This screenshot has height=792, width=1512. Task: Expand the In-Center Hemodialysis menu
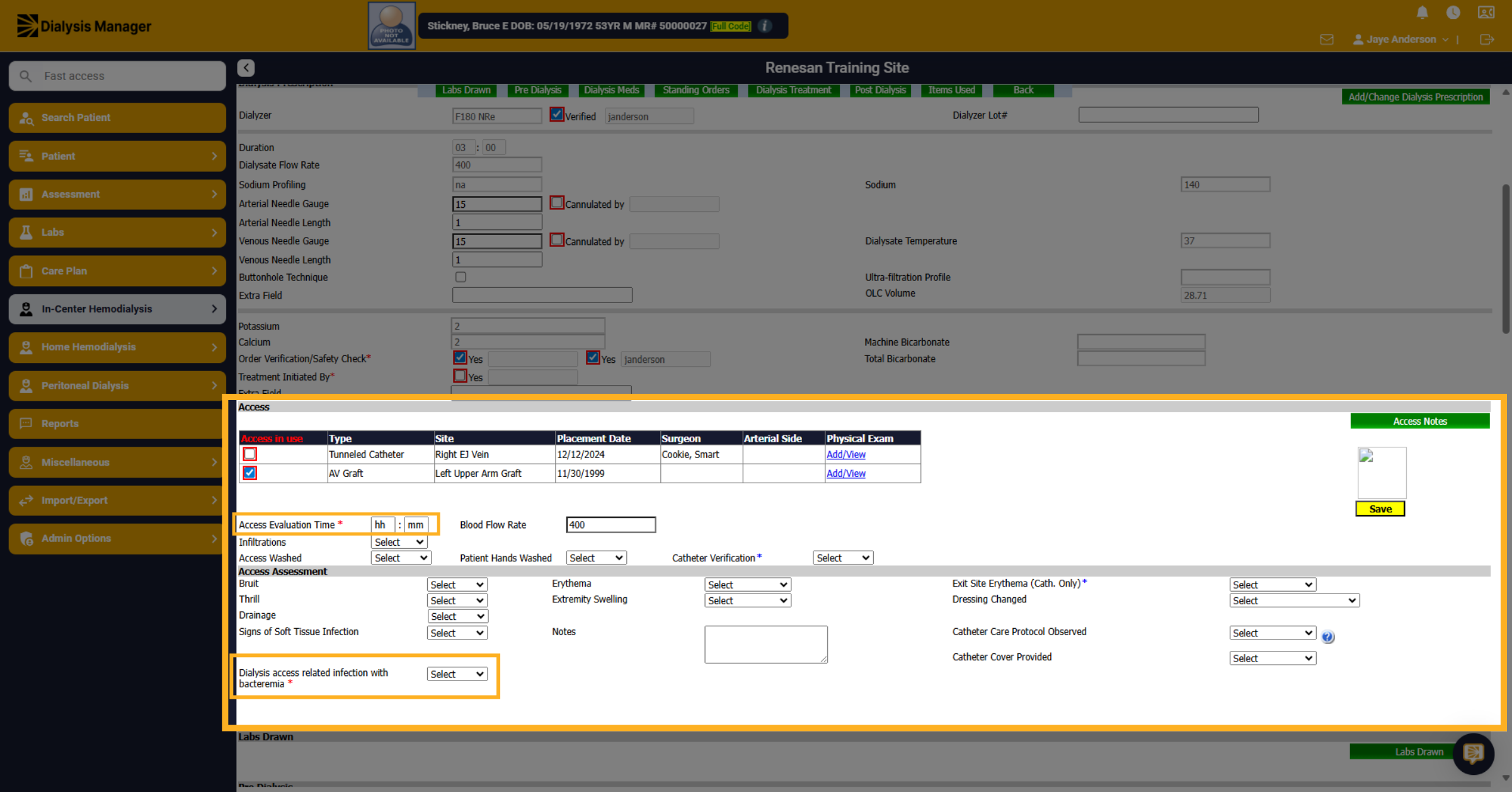coord(117,309)
